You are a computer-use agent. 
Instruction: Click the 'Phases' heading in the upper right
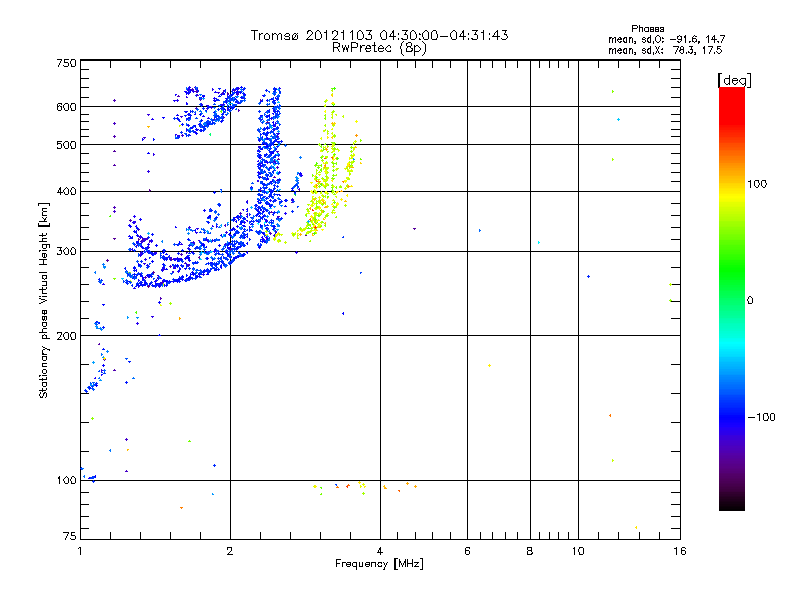click(647, 29)
